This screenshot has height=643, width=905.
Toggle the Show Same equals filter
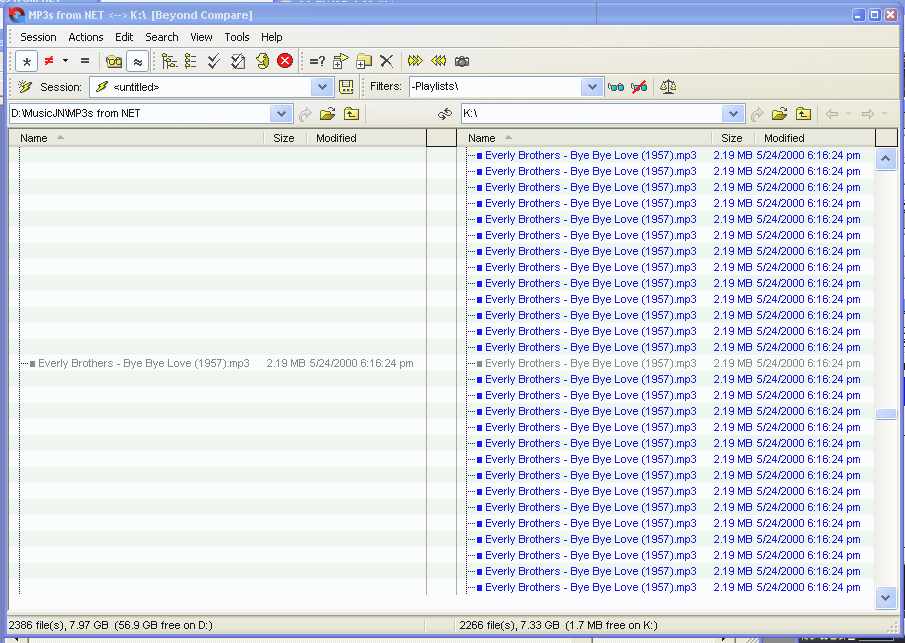pyautogui.click(x=85, y=61)
